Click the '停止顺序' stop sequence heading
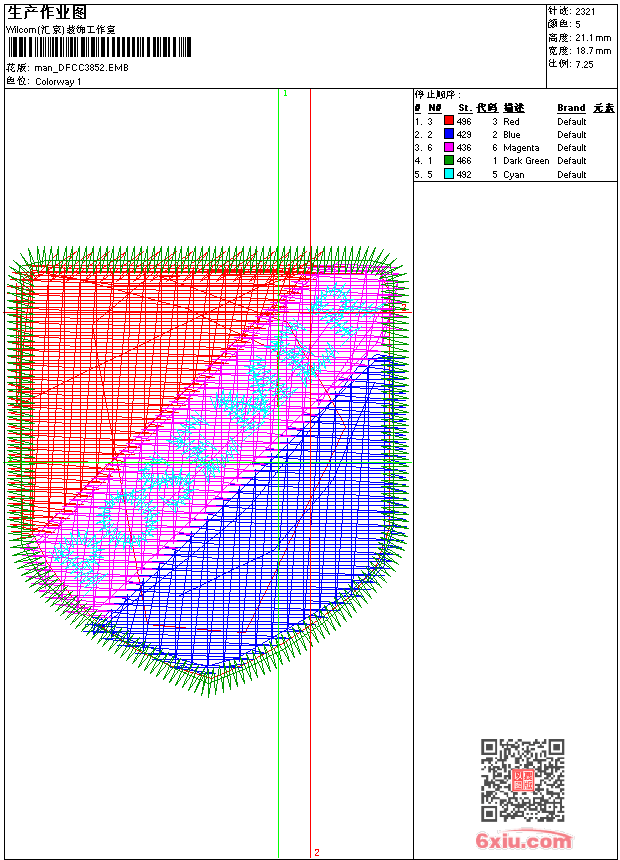This screenshot has height=860, width=620. pos(437,95)
